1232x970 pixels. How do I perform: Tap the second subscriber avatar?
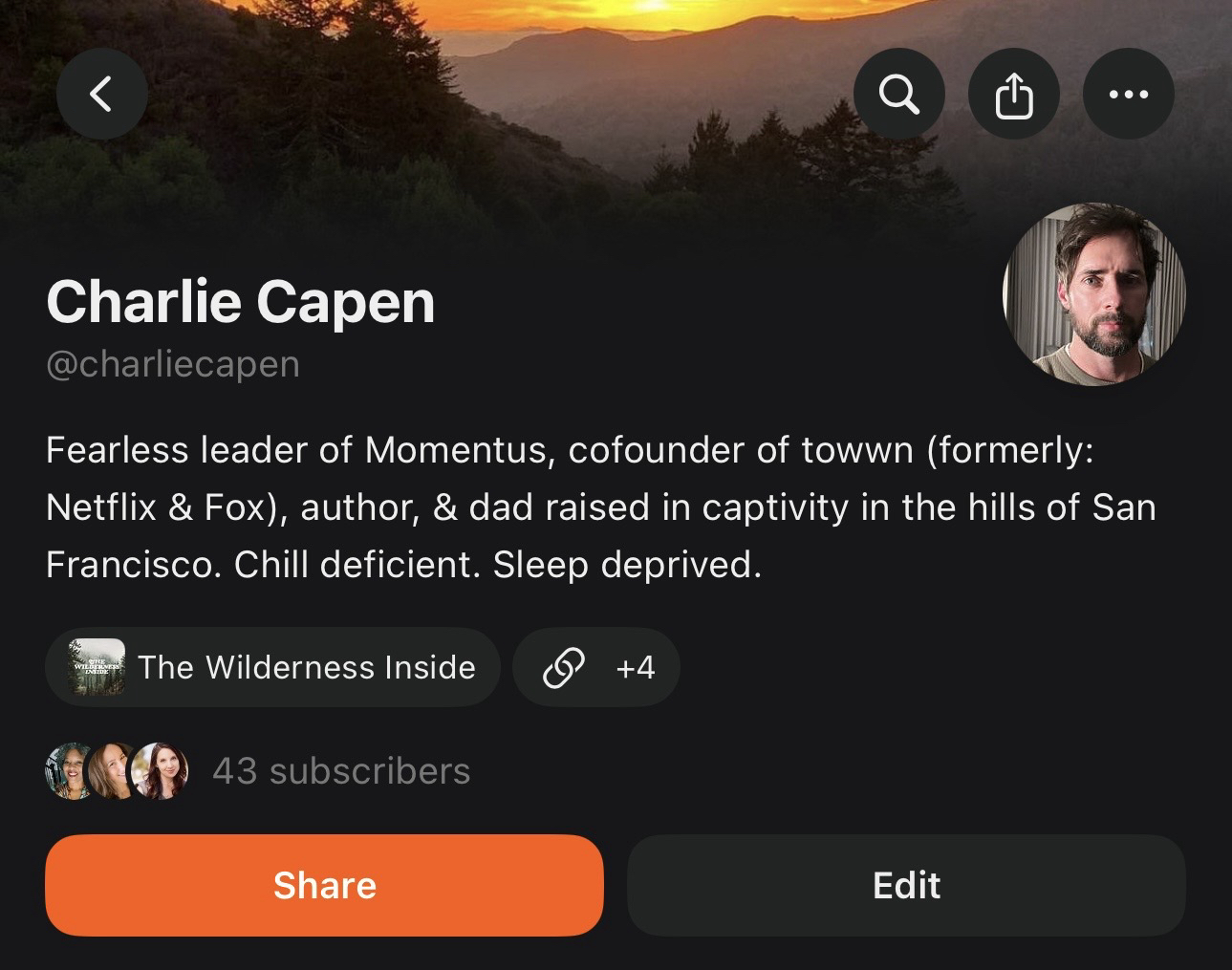[x=113, y=771]
